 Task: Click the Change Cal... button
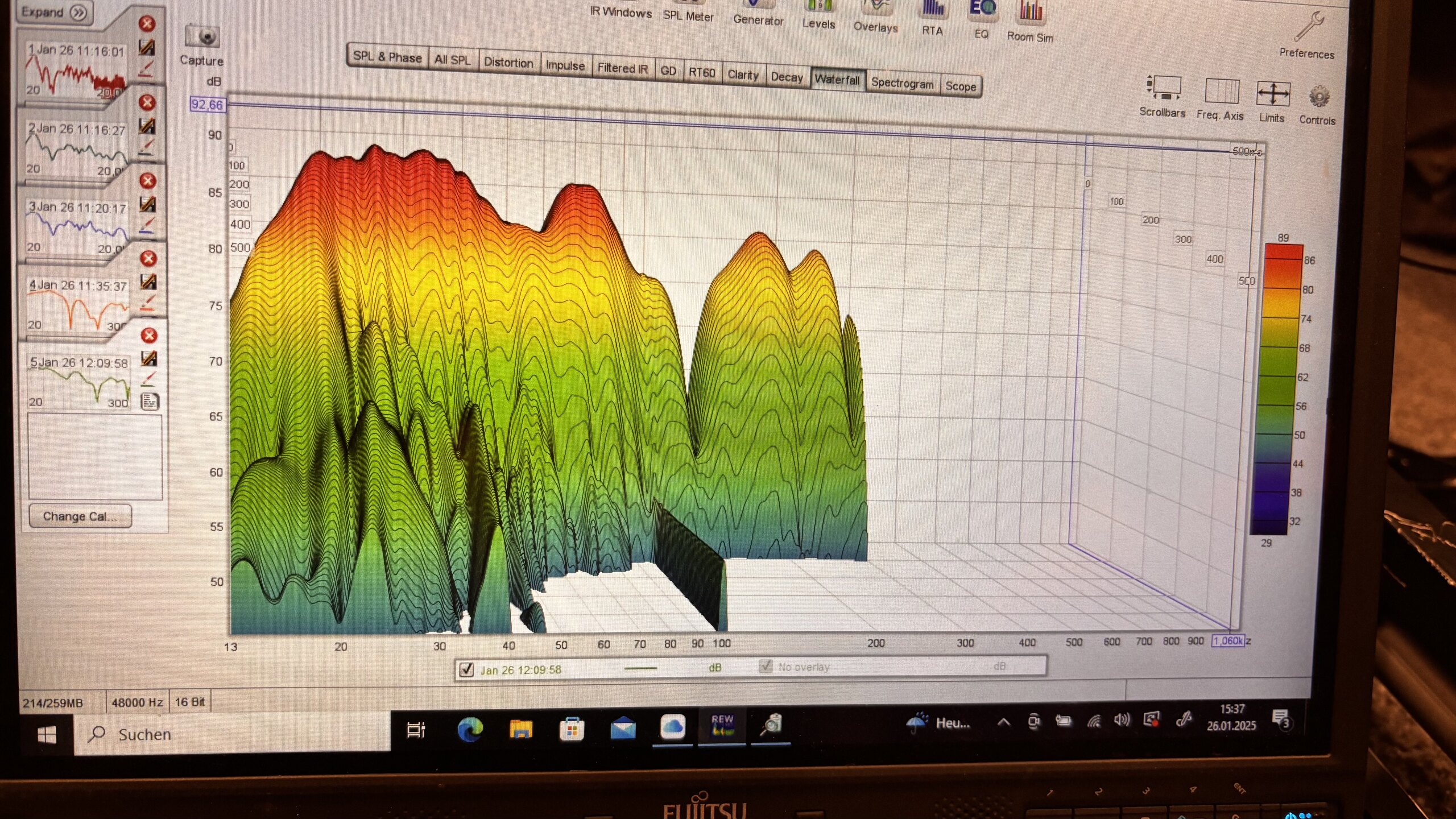click(80, 516)
